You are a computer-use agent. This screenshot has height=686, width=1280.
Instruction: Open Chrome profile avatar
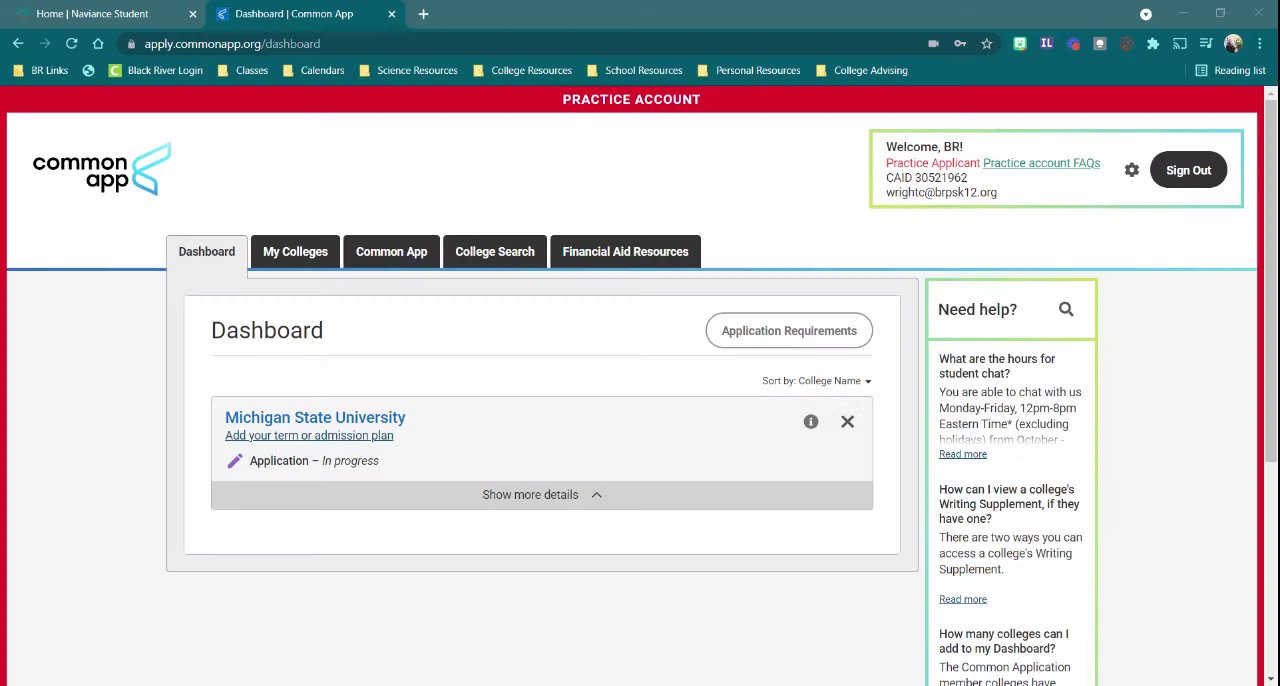[x=1233, y=44]
